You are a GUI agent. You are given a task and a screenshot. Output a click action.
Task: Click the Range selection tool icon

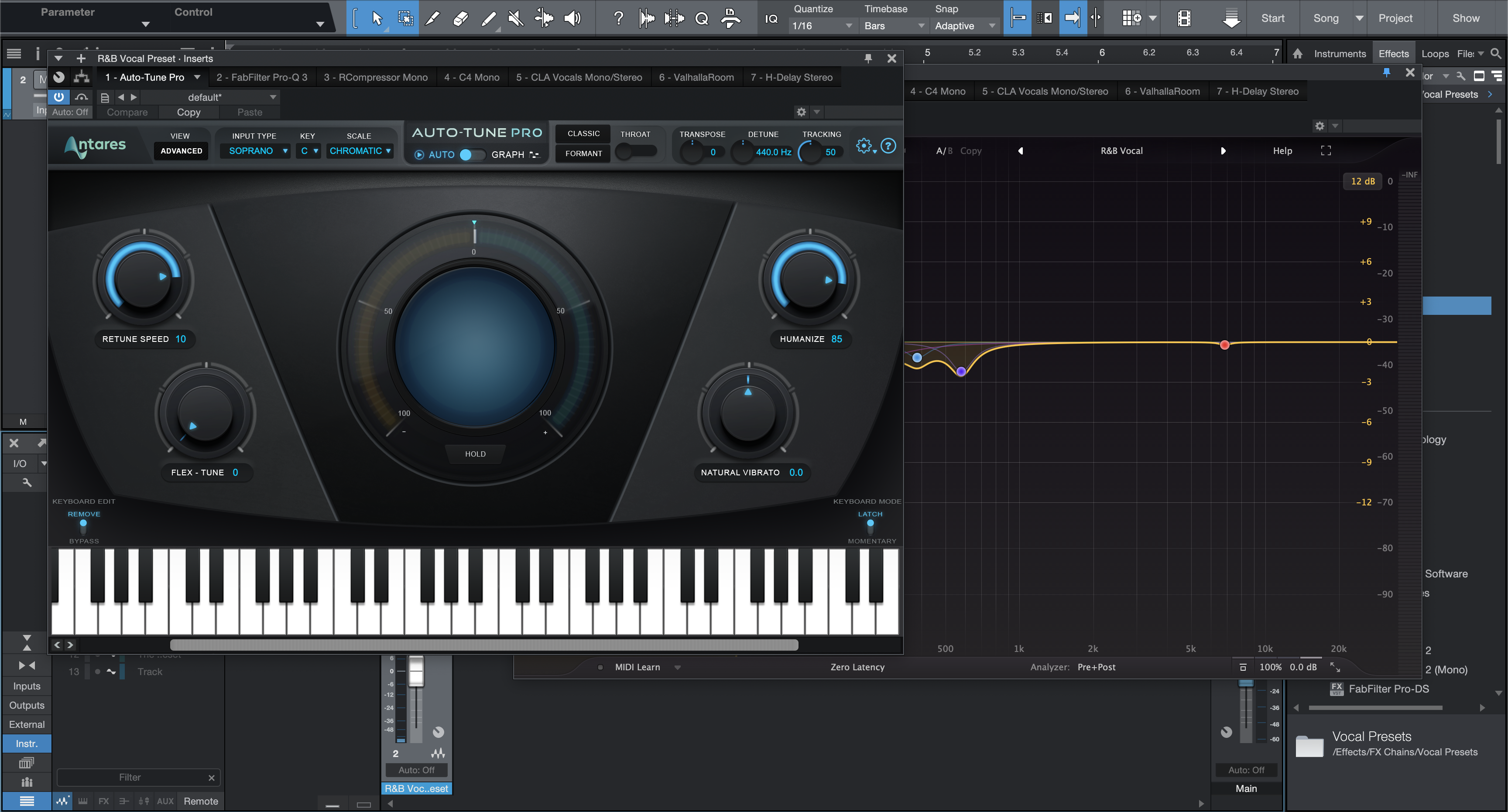(405, 18)
